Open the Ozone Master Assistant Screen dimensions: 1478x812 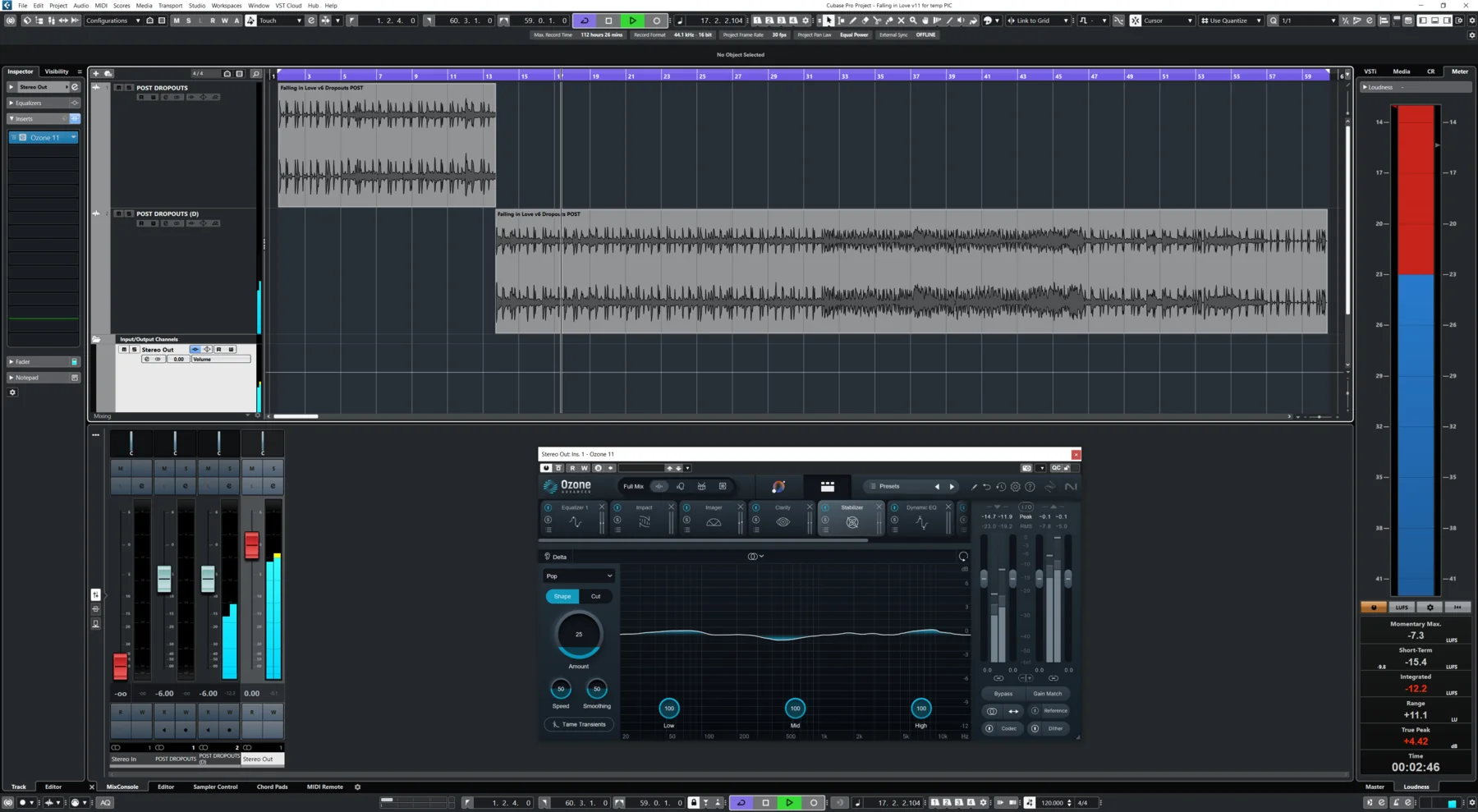779,486
